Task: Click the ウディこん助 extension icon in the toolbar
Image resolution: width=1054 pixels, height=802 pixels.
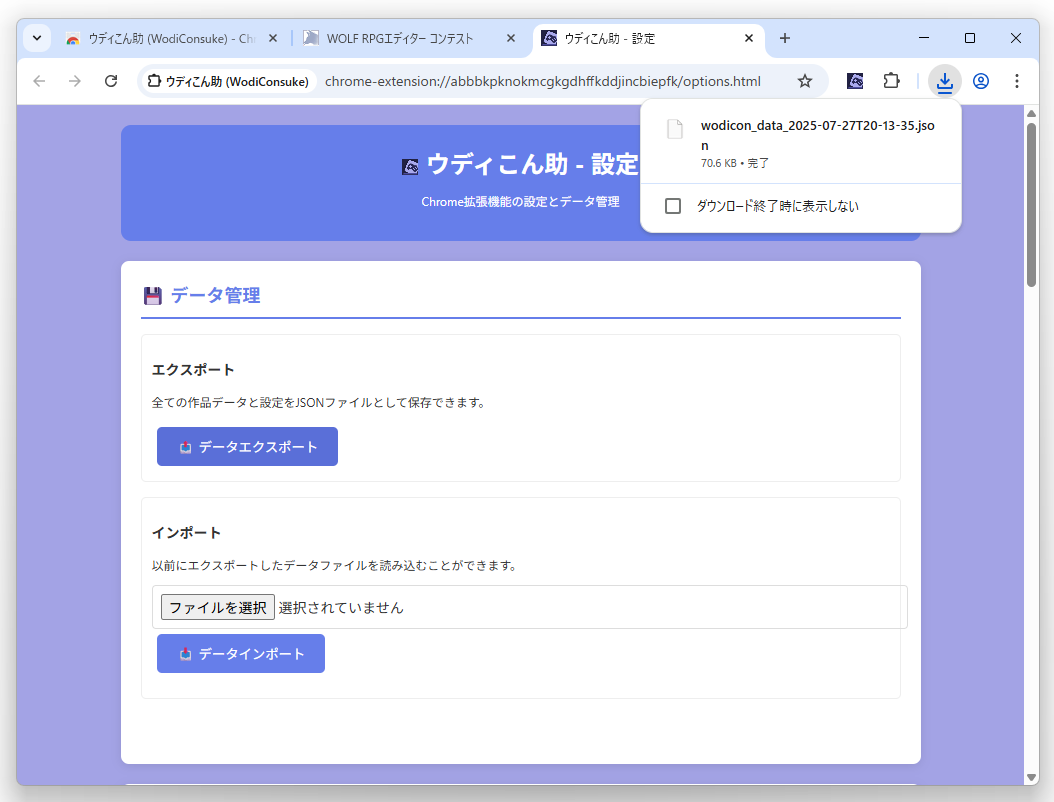Action: point(855,81)
